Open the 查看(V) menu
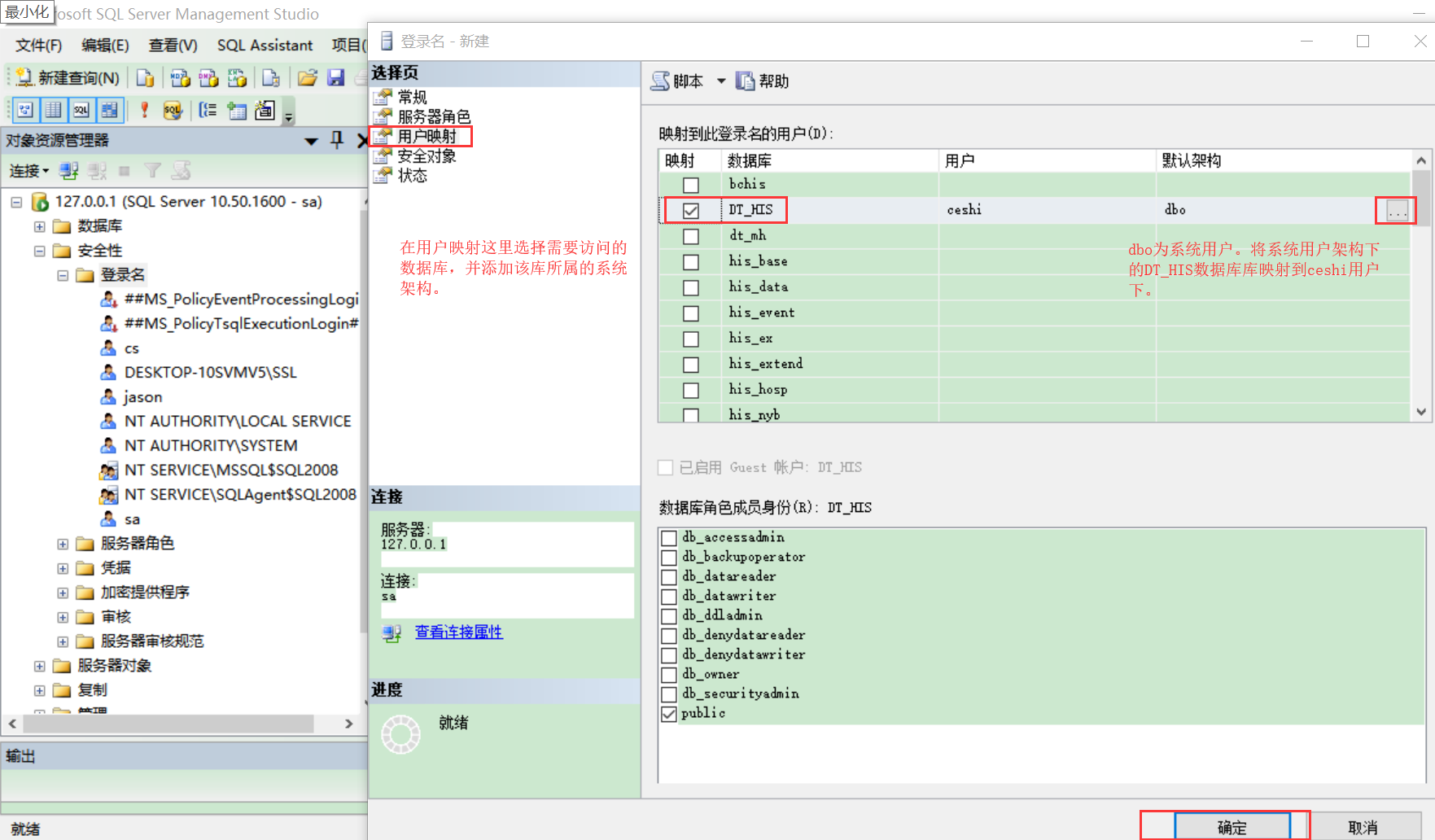 point(173,46)
